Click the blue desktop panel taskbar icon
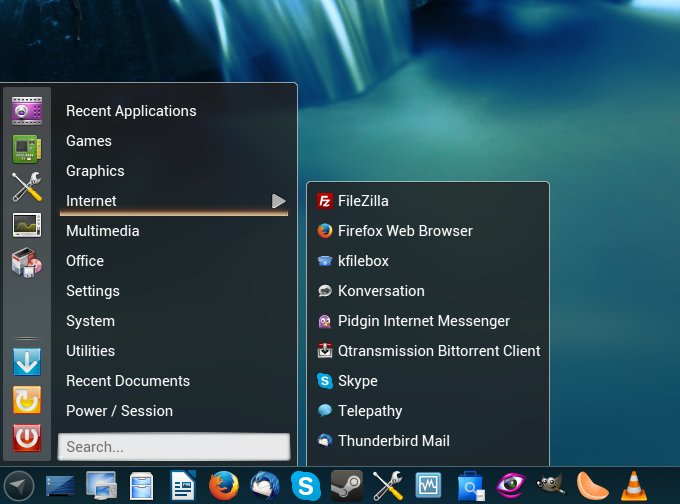The width and height of the screenshot is (680, 504). coord(60,486)
